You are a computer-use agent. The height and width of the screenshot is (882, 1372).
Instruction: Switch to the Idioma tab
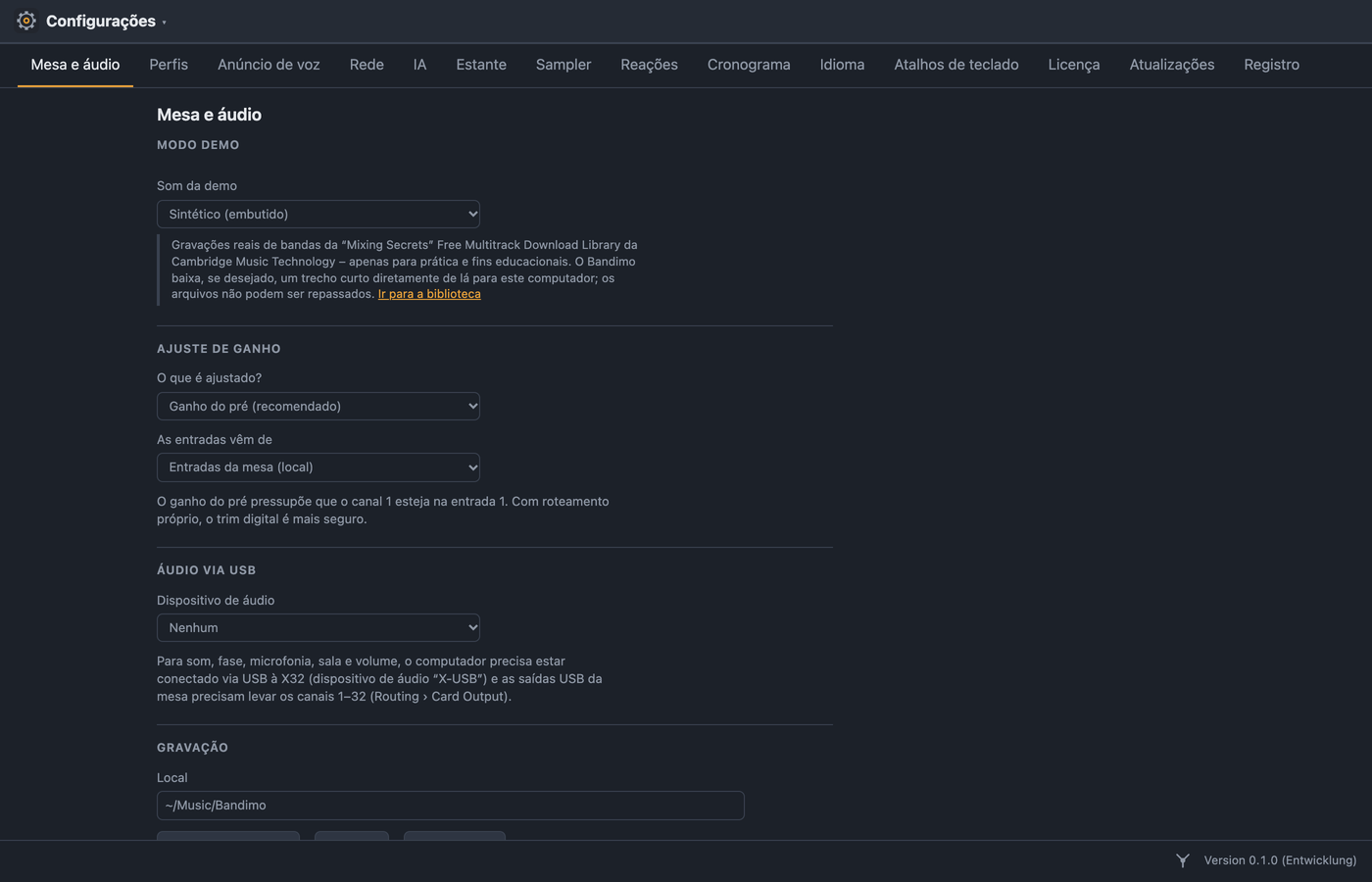click(842, 65)
